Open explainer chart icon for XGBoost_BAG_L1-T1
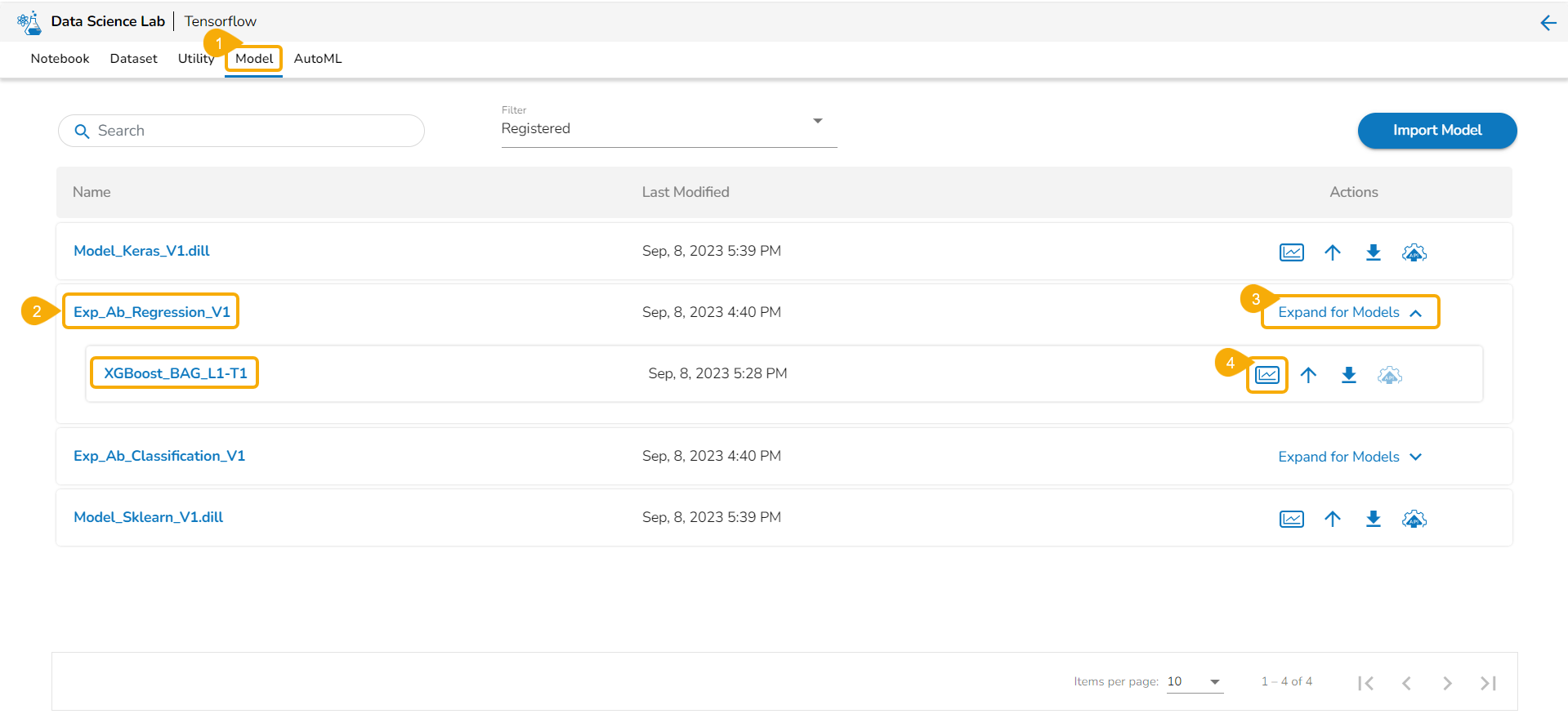Screen dimensions: 1568x714 pos(1266,375)
